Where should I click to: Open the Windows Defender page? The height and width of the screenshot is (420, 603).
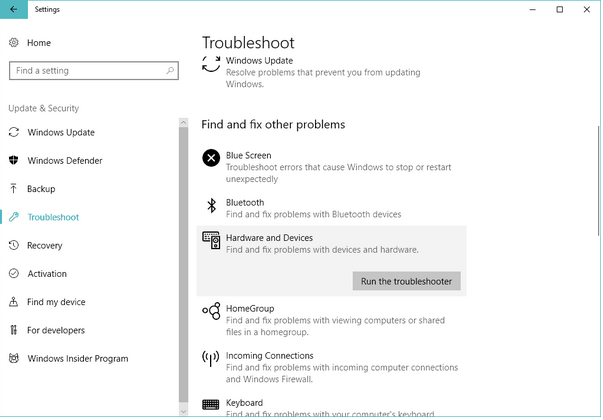(65, 160)
